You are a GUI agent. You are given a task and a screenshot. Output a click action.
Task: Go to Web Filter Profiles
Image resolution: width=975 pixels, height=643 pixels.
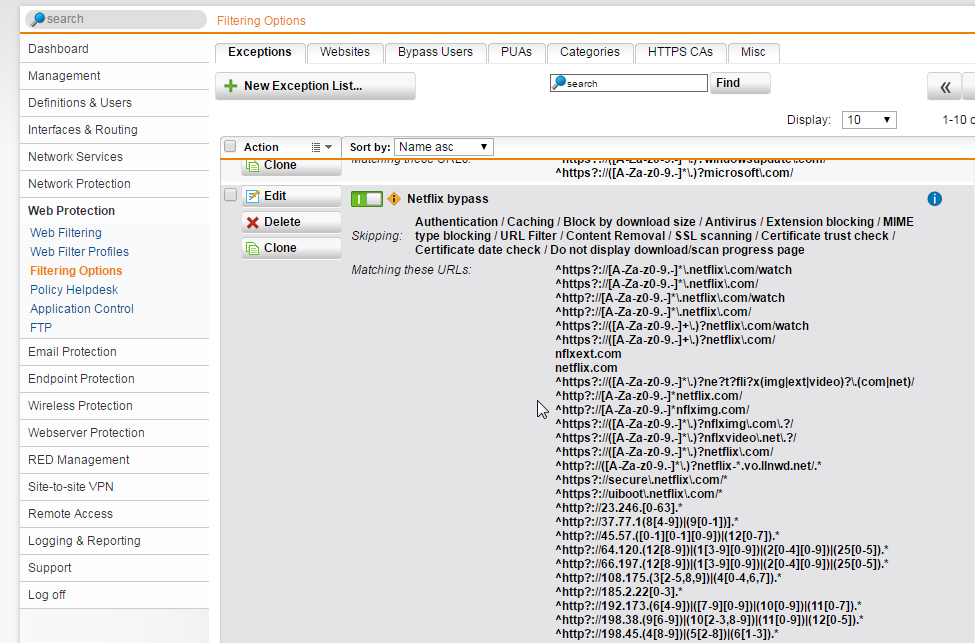click(x=80, y=252)
